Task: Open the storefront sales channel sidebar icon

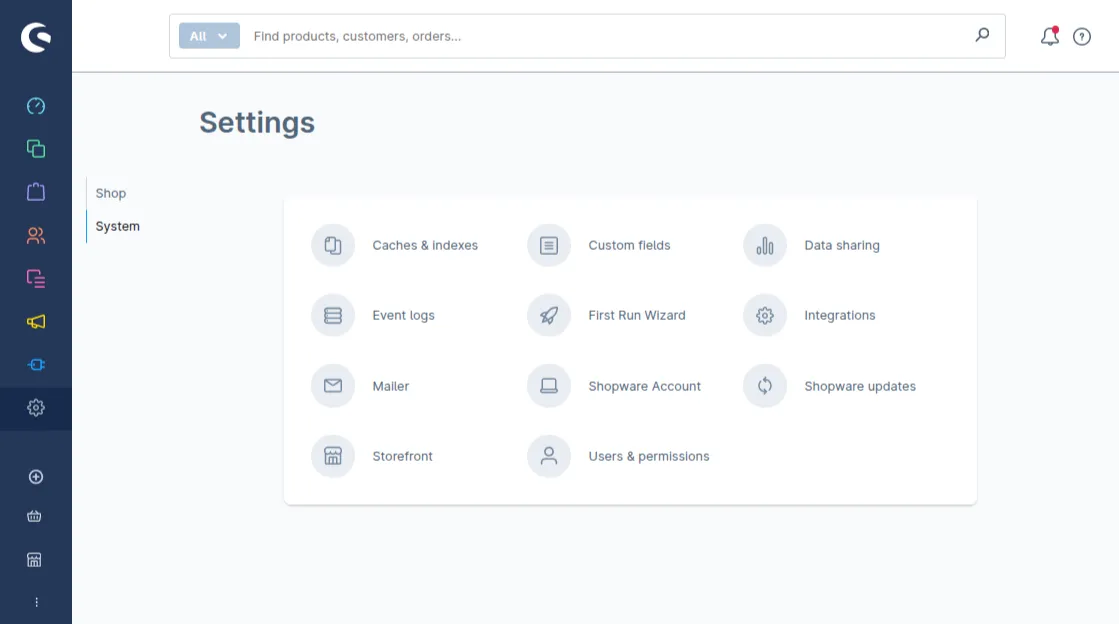Action: point(34,560)
